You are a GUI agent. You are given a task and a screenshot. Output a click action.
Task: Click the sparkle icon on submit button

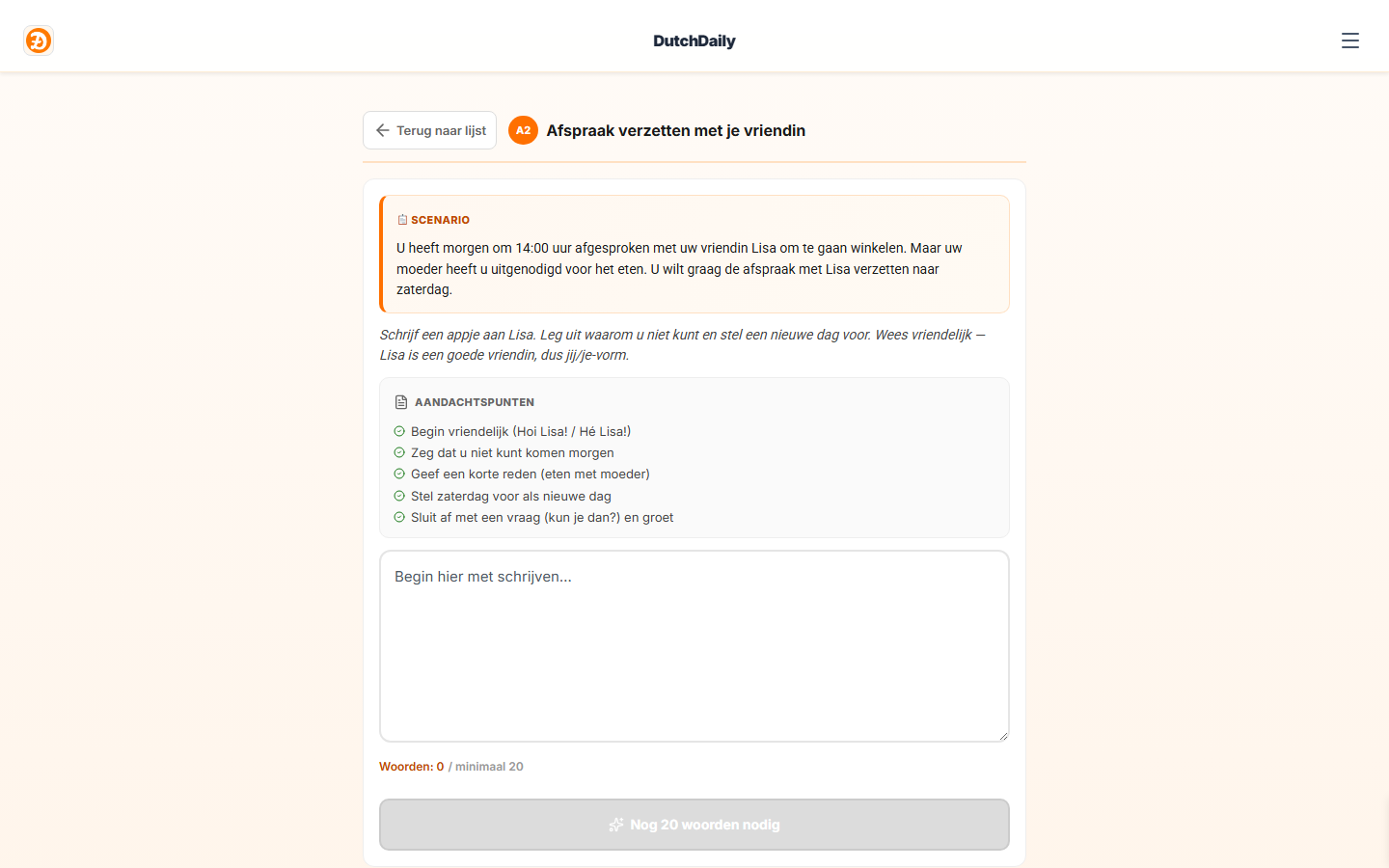616,825
